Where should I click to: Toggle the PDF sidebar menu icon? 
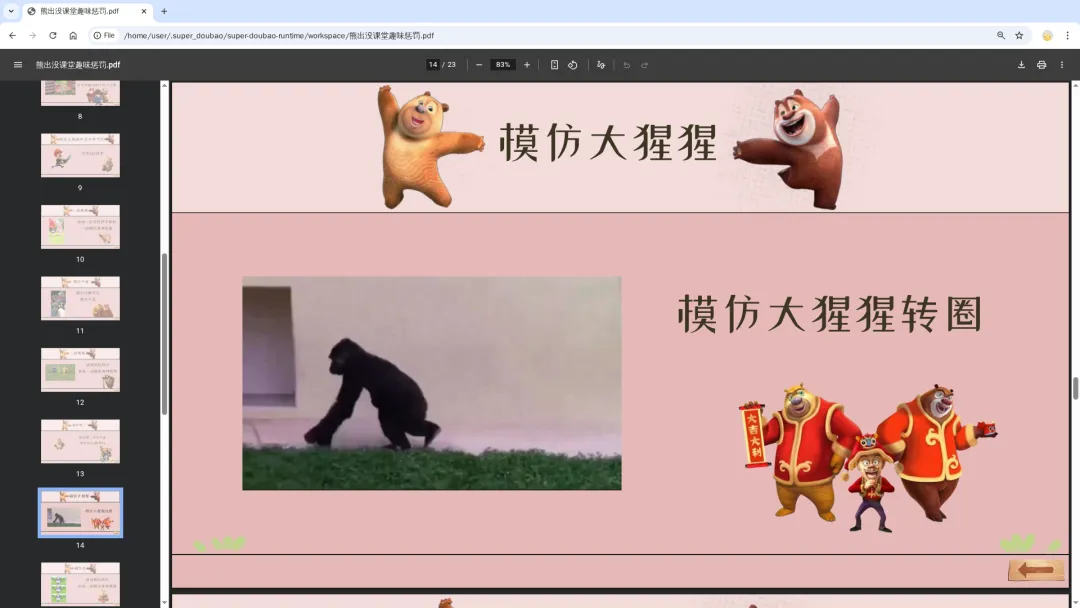[x=18, y=65]
